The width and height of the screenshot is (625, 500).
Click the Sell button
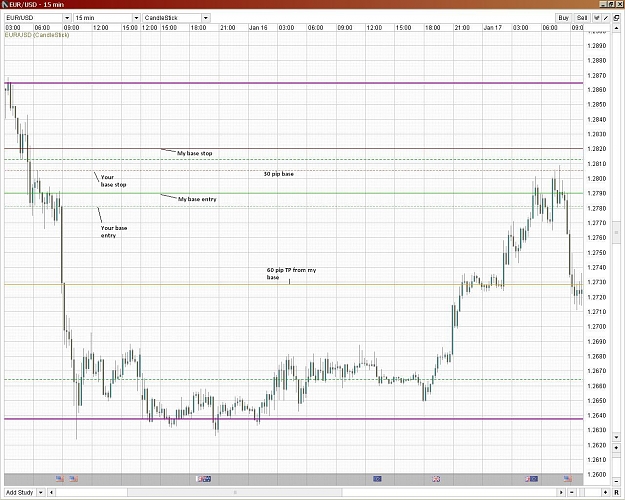point(582,18)
